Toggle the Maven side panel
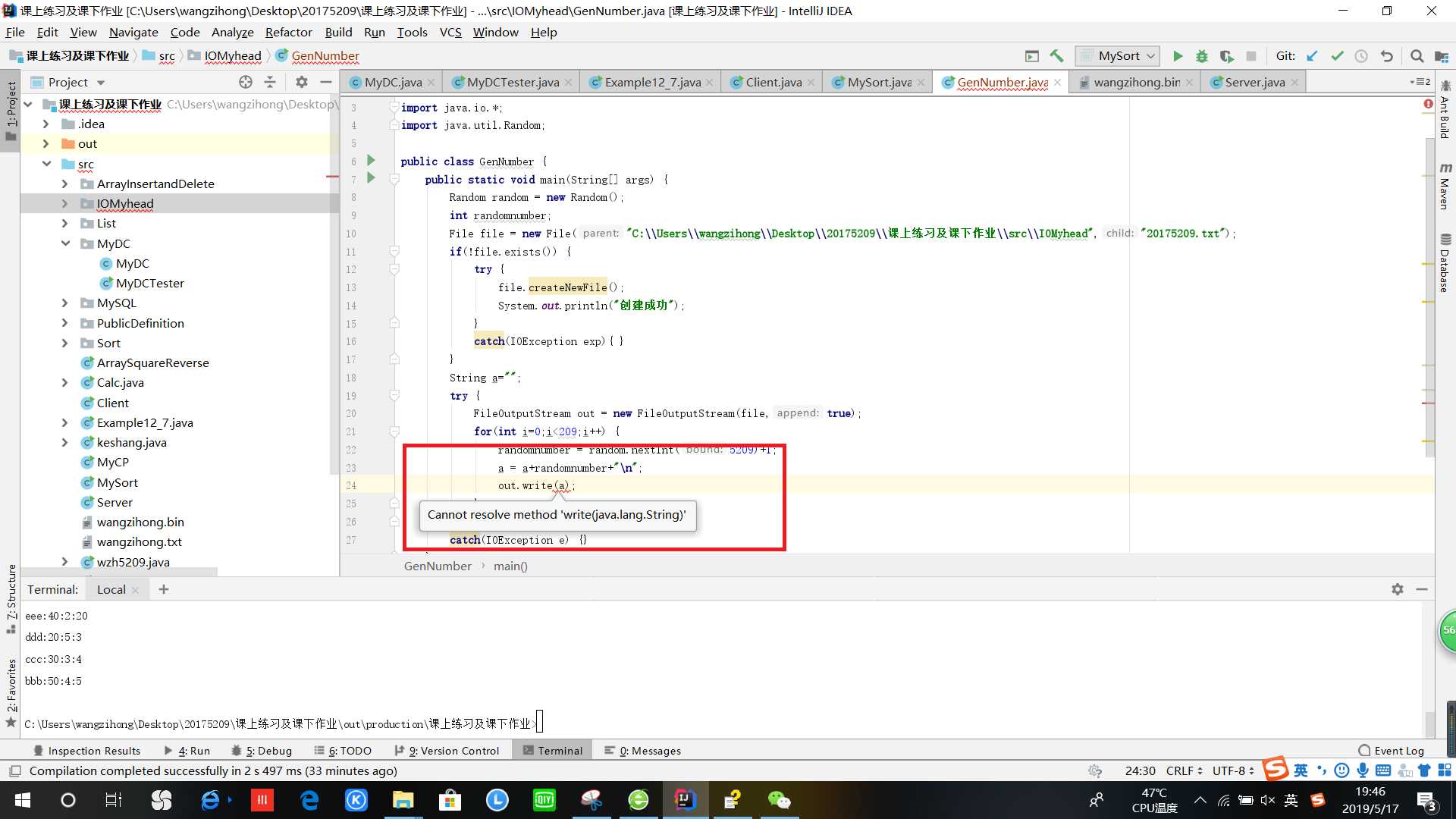1456x819 pixels. pyautogui.click(x=1445, y=187)
